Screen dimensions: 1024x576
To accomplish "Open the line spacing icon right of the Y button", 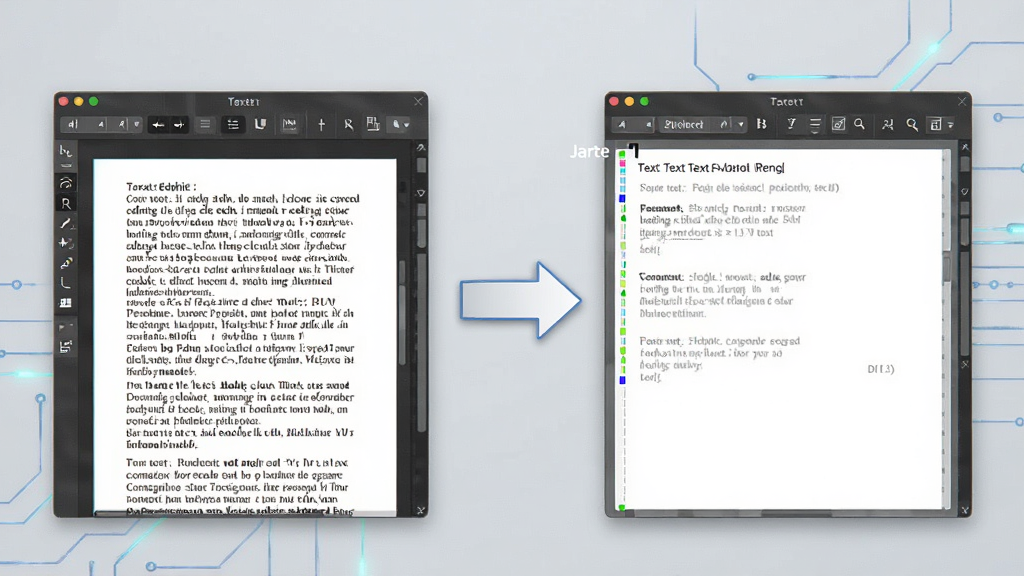I will (815, 124).
